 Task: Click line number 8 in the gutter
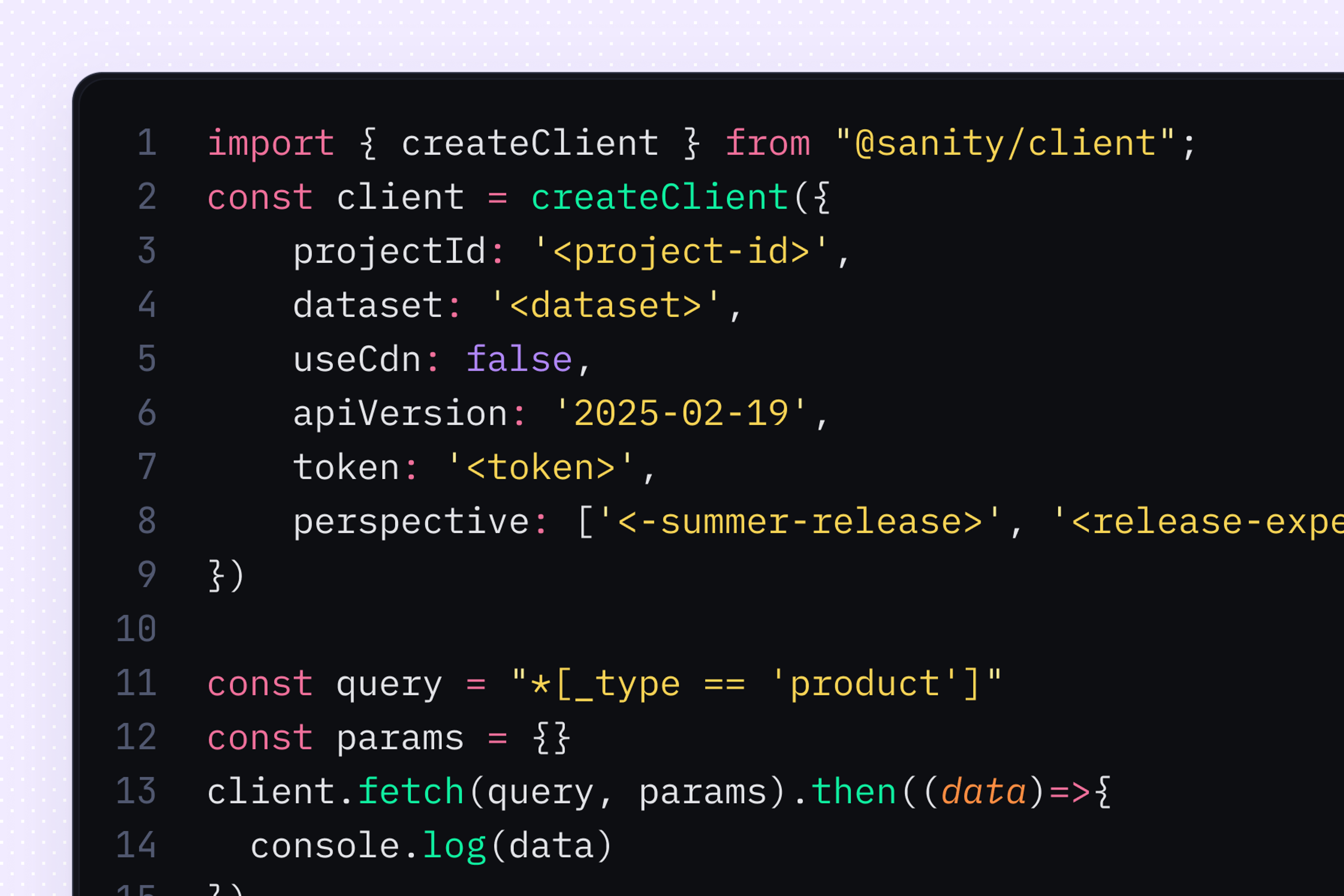[x=147, y=521]
